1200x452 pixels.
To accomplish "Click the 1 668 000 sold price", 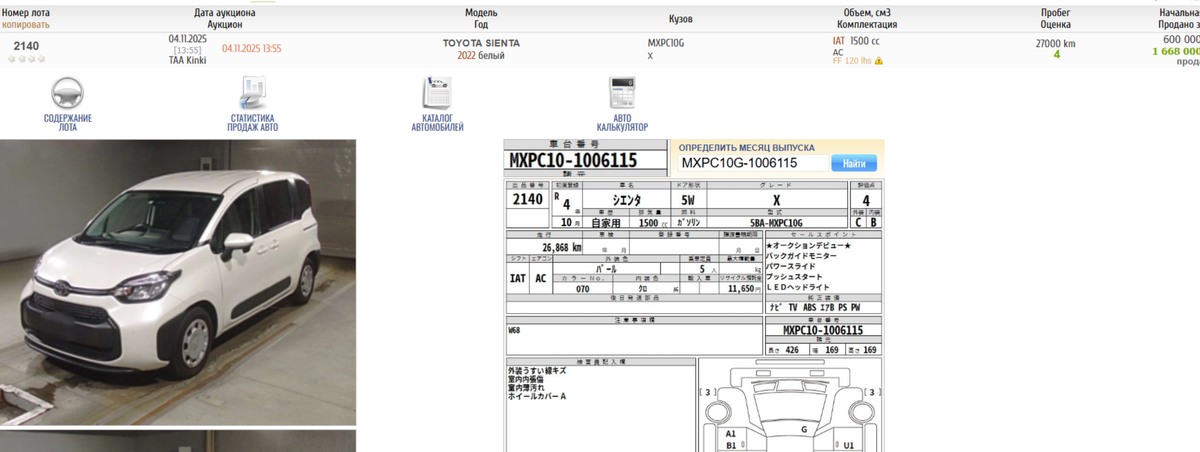I will [1176, 50].
